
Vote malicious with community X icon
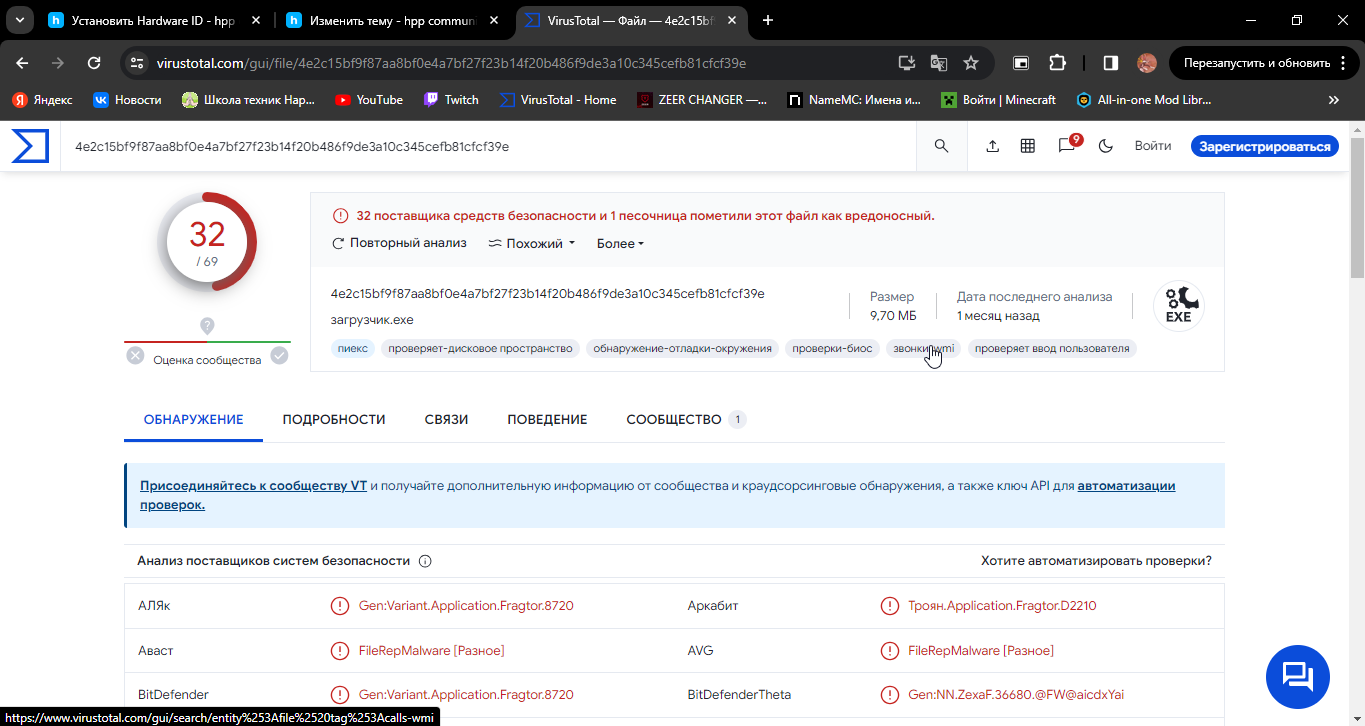(x=135, y=355)
